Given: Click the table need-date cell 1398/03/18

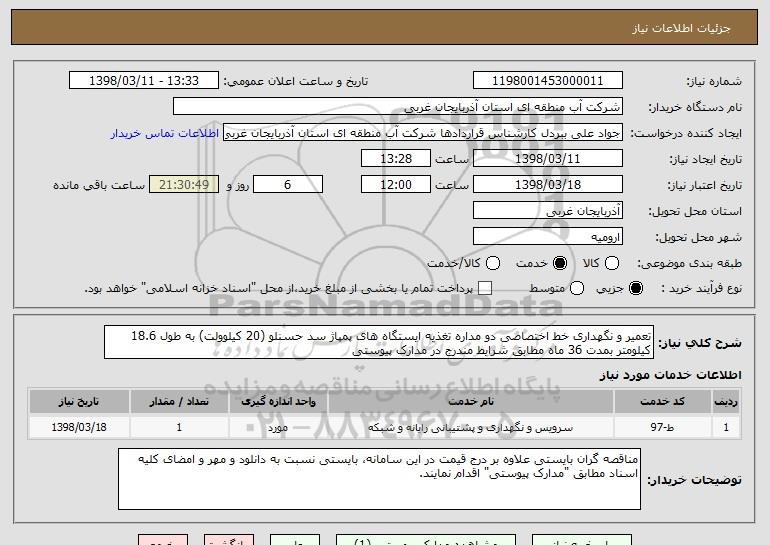Looking at the screenshot, I should (x=79, y=427).
